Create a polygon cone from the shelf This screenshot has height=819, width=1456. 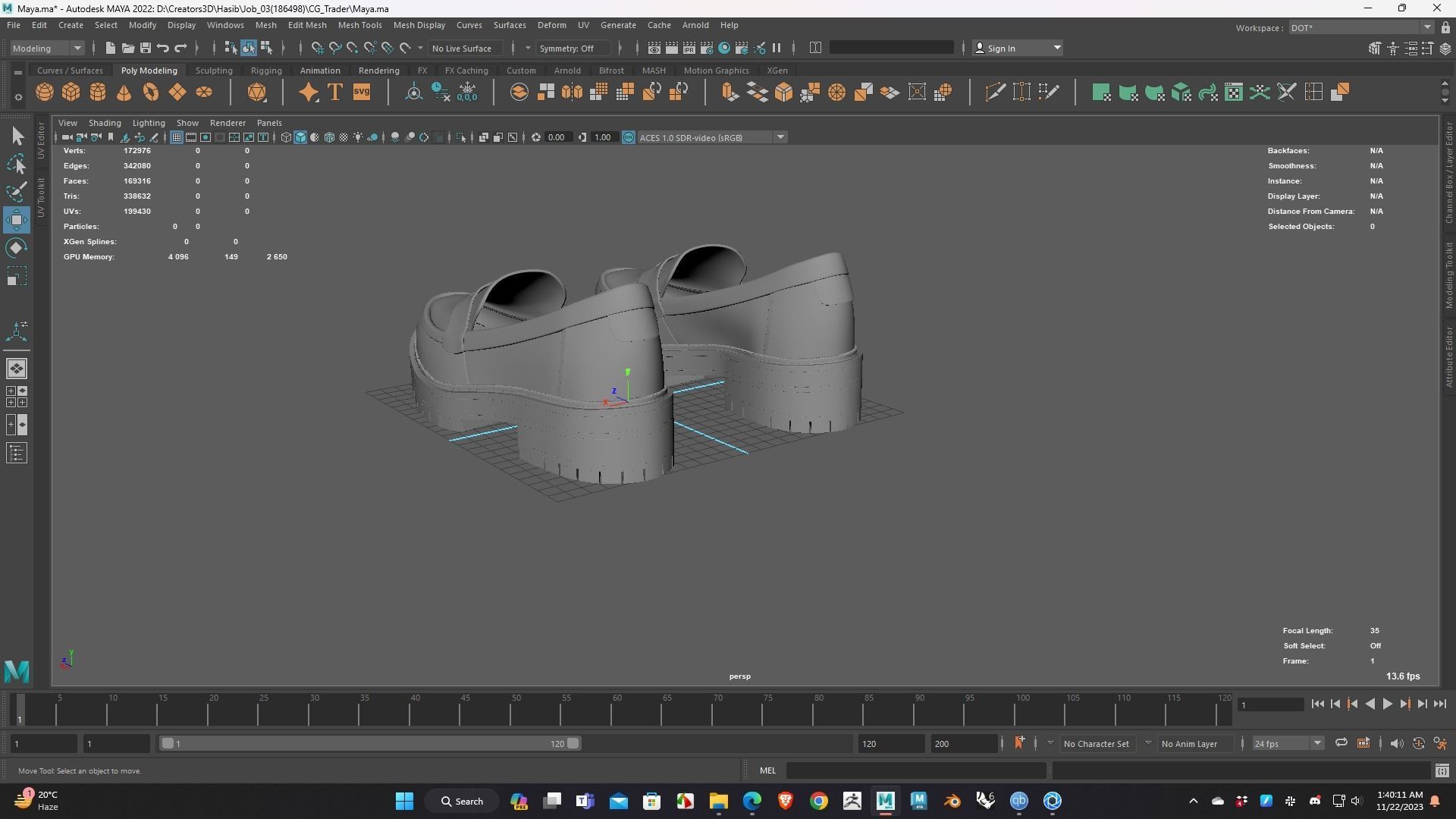click(x=124, y=93)
